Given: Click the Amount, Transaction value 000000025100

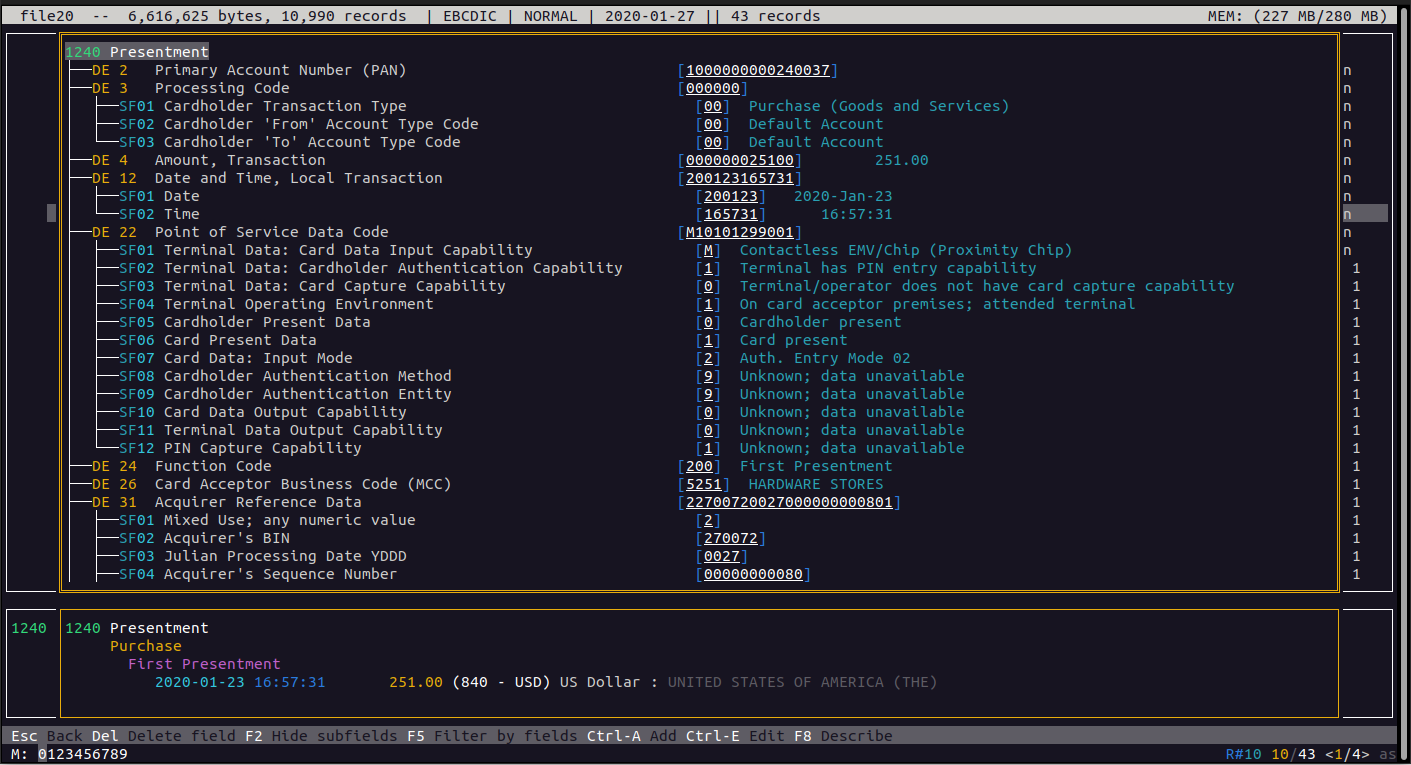Looking at the screenshot, I should tap(740, 160).
